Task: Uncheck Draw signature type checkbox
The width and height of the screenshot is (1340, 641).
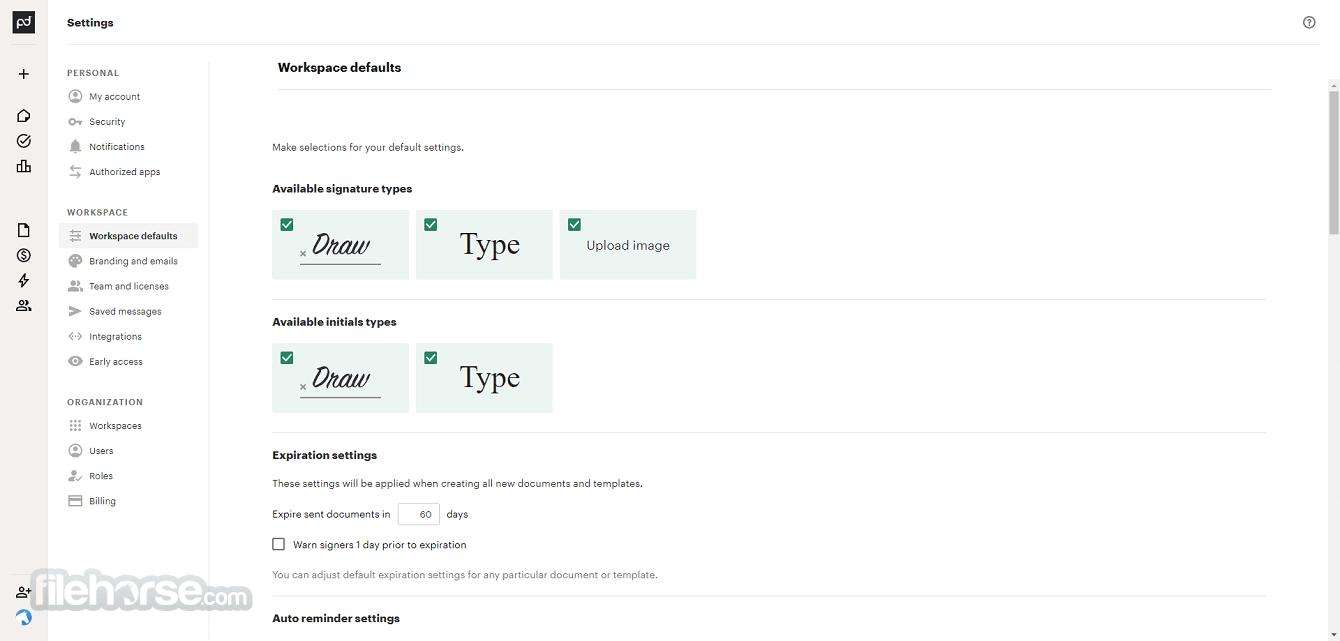Action: coord(287,224)
